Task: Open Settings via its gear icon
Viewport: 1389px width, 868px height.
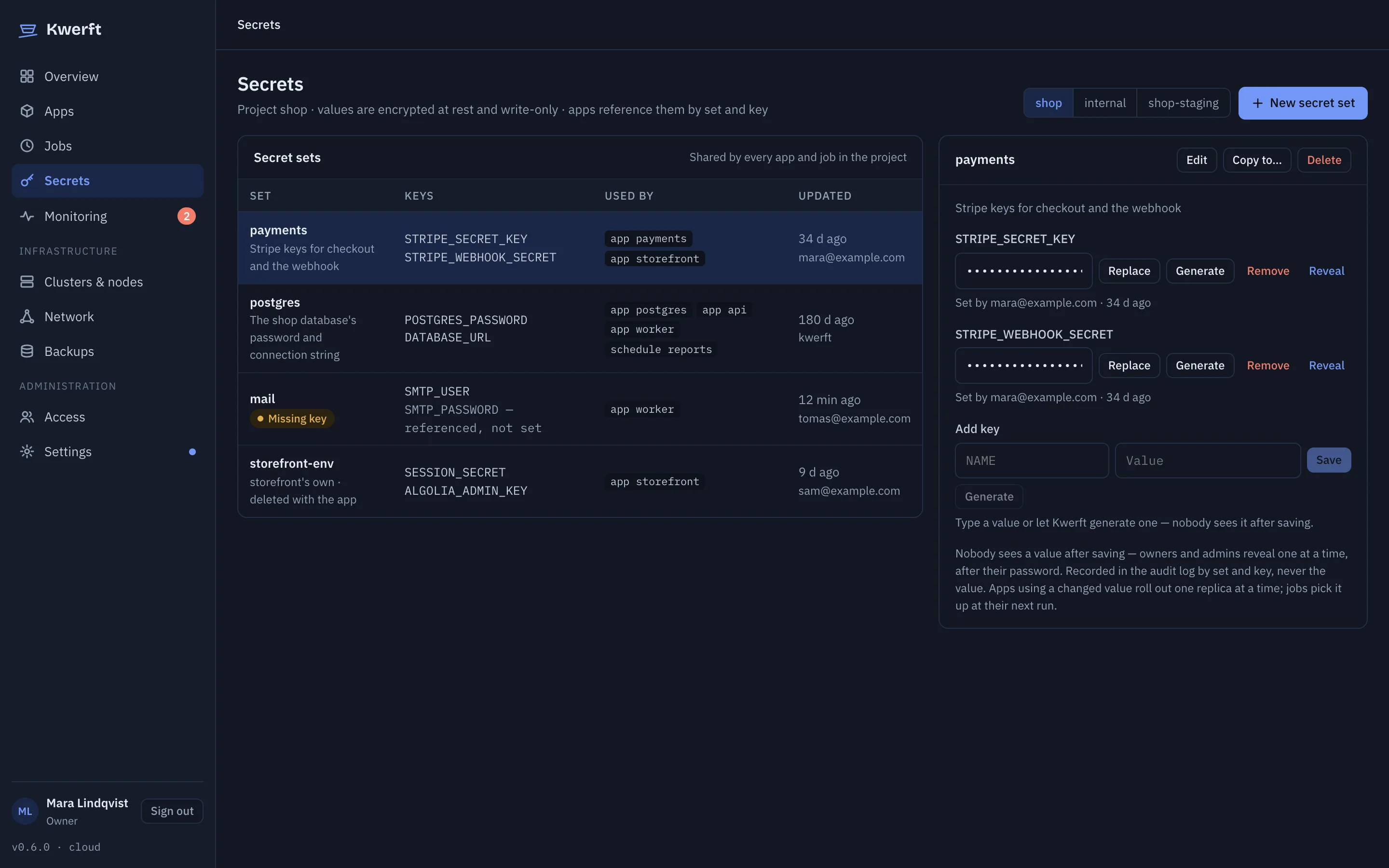Action: (x=27, y=452)
